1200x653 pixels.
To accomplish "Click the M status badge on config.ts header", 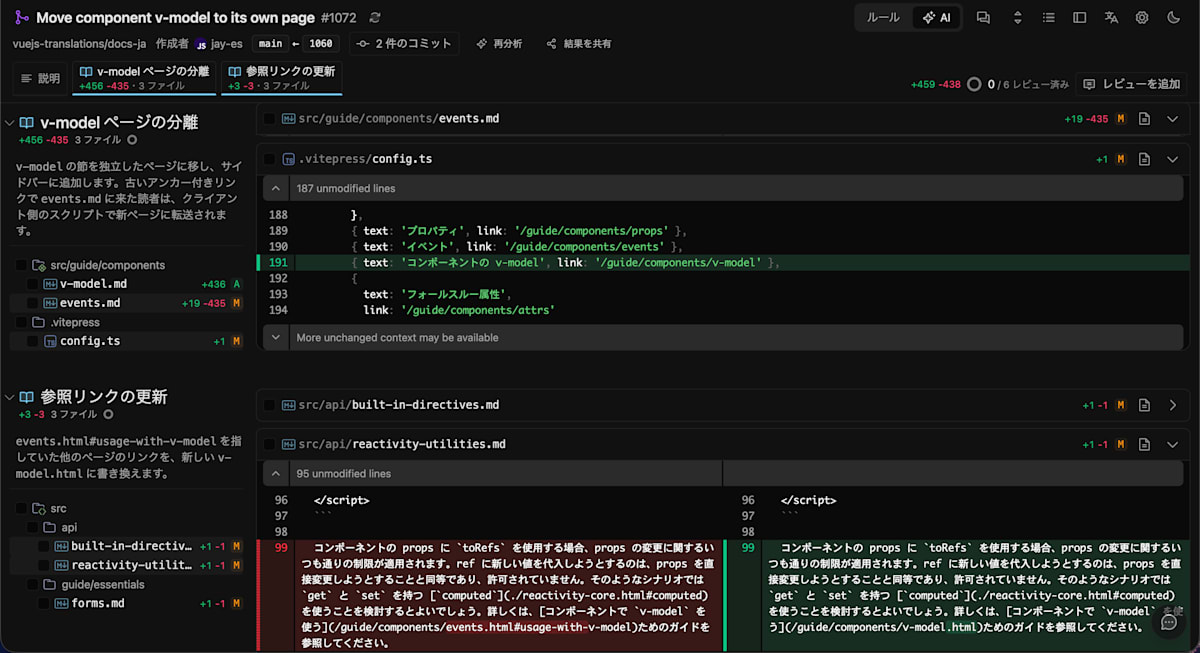I will pos(1120,159).
